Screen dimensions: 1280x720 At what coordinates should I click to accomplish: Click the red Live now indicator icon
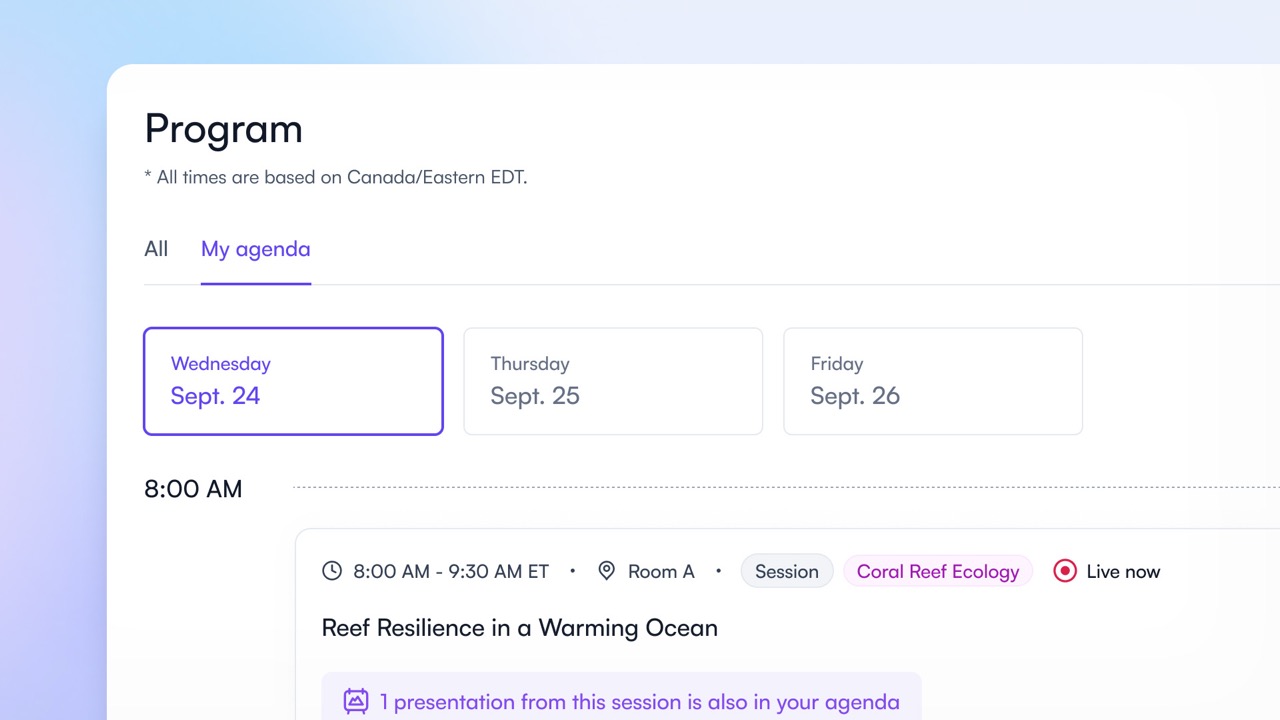click(1065, 571)
